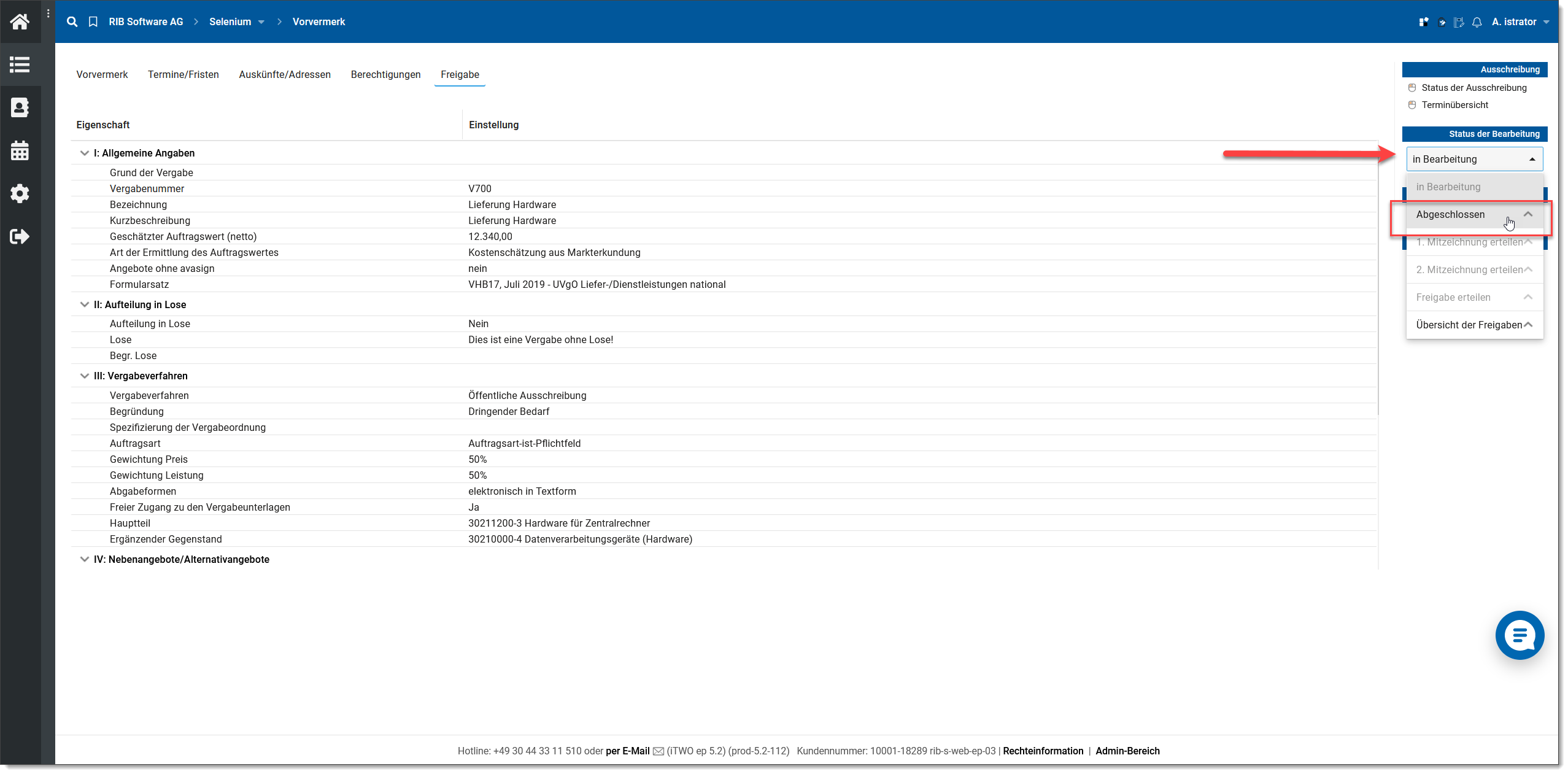The image size is (1568, 774).
Task: Open the contacts address book icon
Action: click(x=20, y=107)
